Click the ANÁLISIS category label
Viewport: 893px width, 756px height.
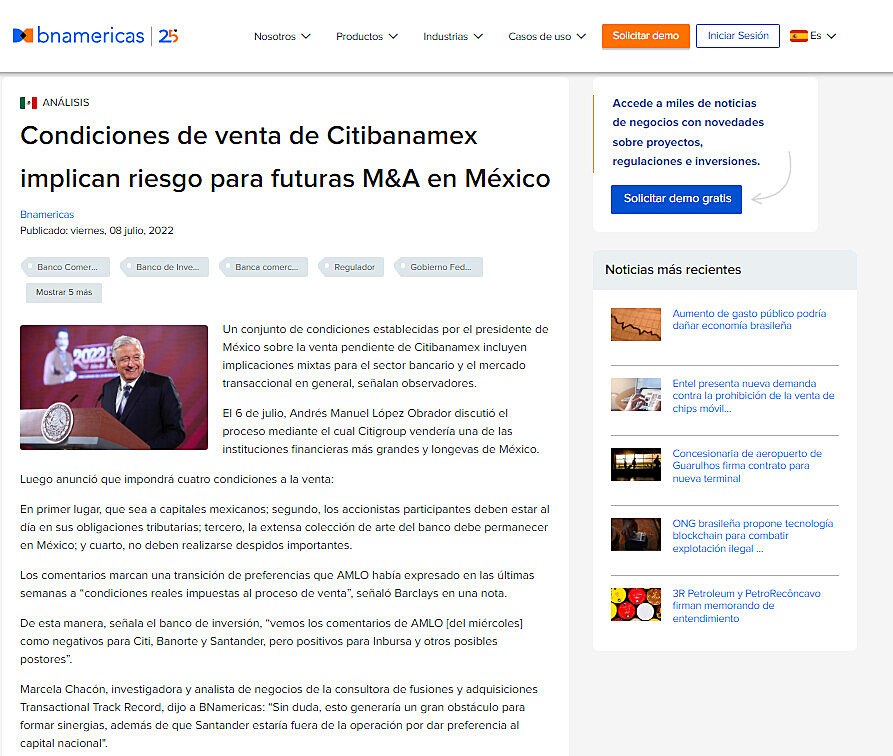pos(65,103)
